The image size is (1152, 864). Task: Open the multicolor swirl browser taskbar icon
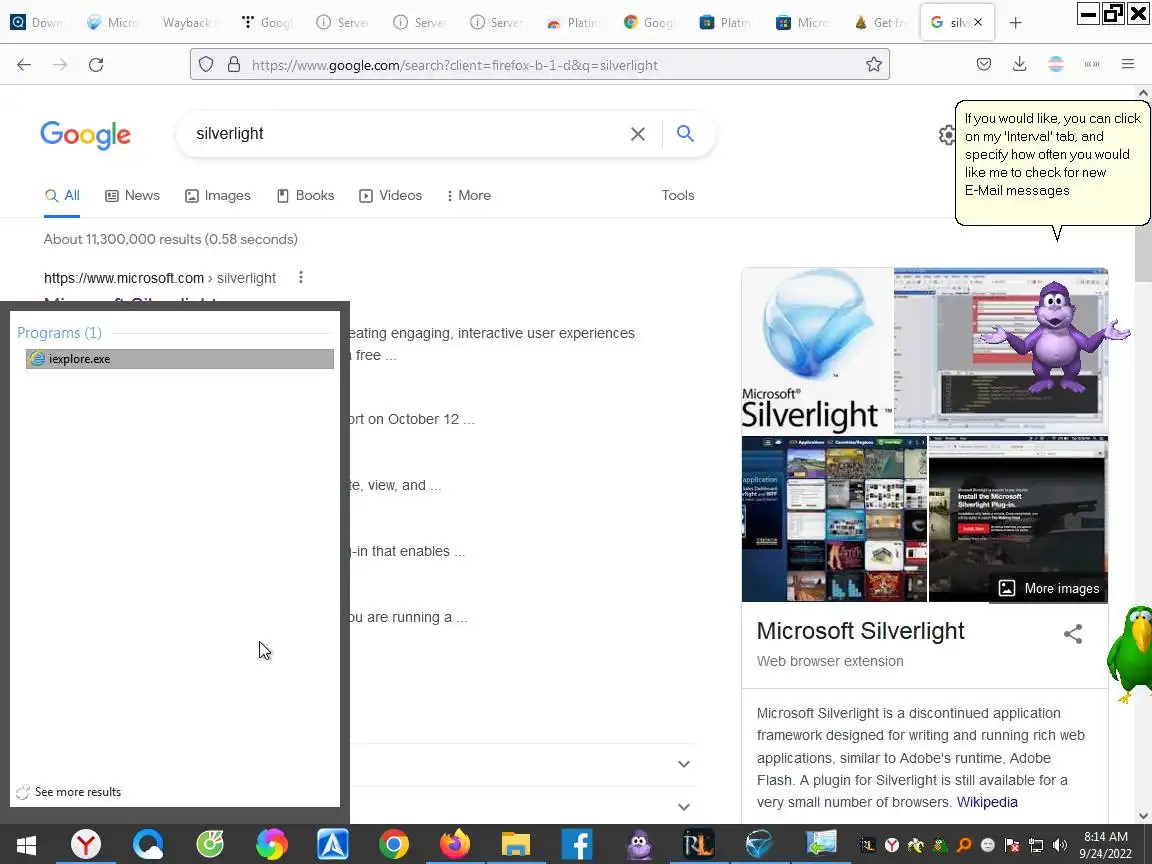[271, 844]
